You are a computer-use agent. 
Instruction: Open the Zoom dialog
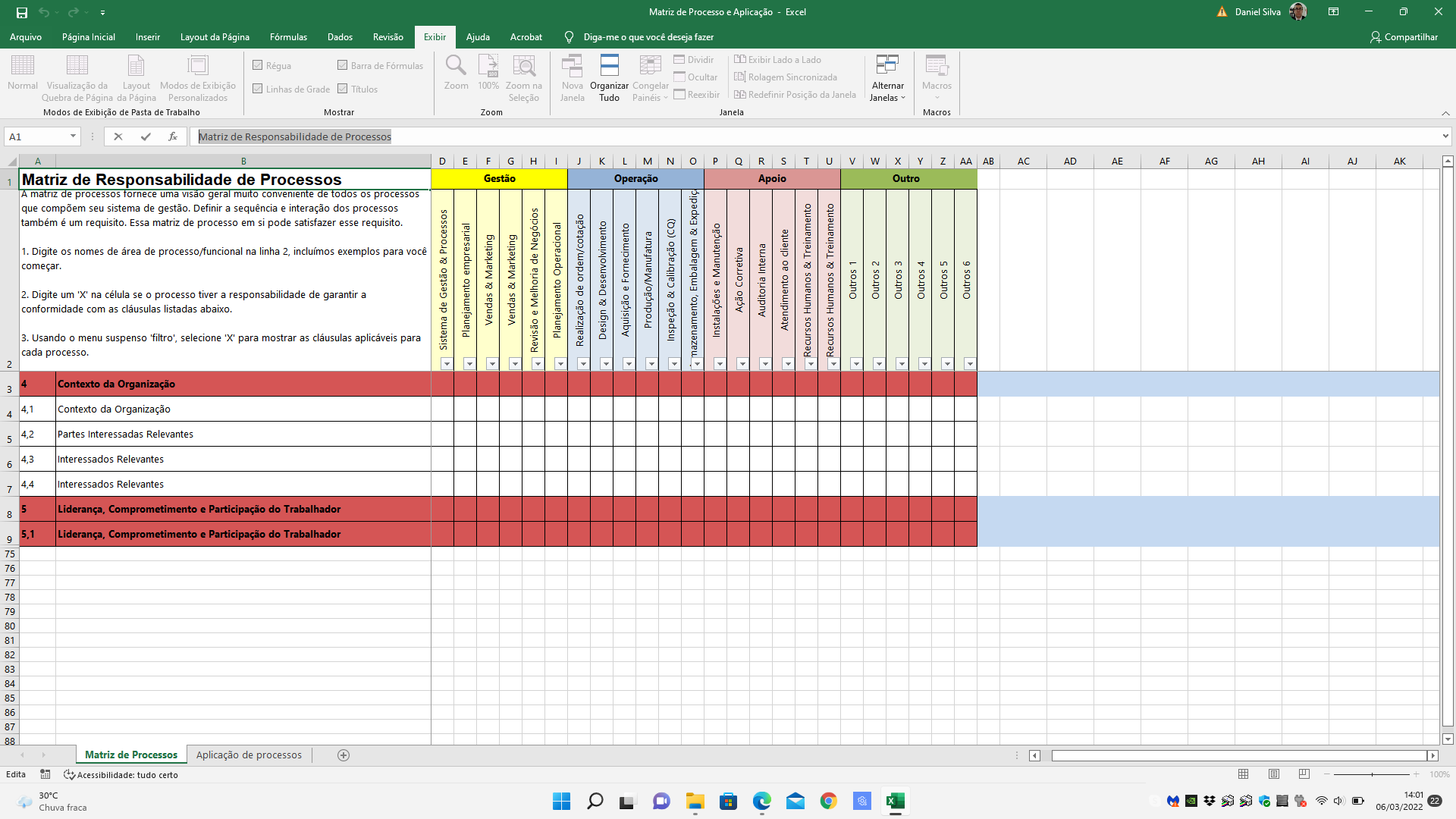click(456, 76)
